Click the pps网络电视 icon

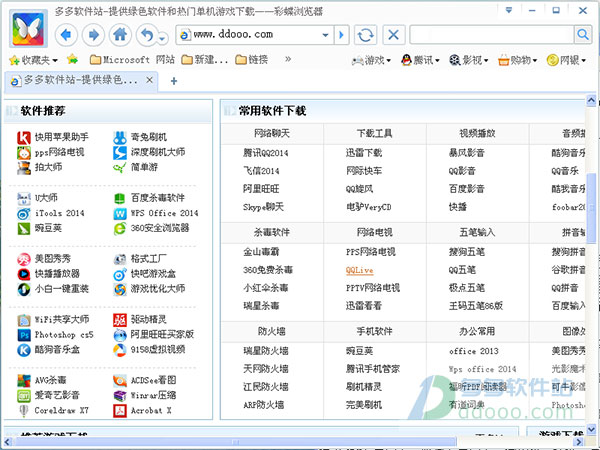pyautogui.click(x=24, y=153)
